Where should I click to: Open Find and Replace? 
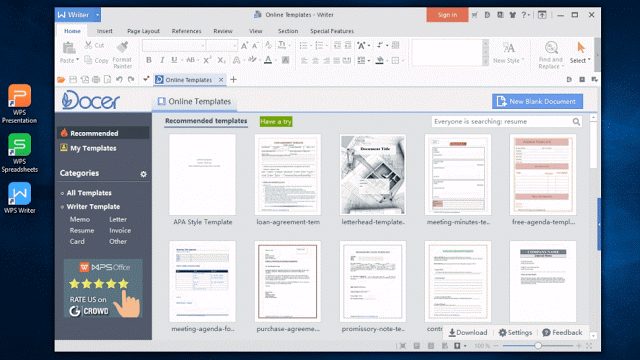(x=551, y=55)
